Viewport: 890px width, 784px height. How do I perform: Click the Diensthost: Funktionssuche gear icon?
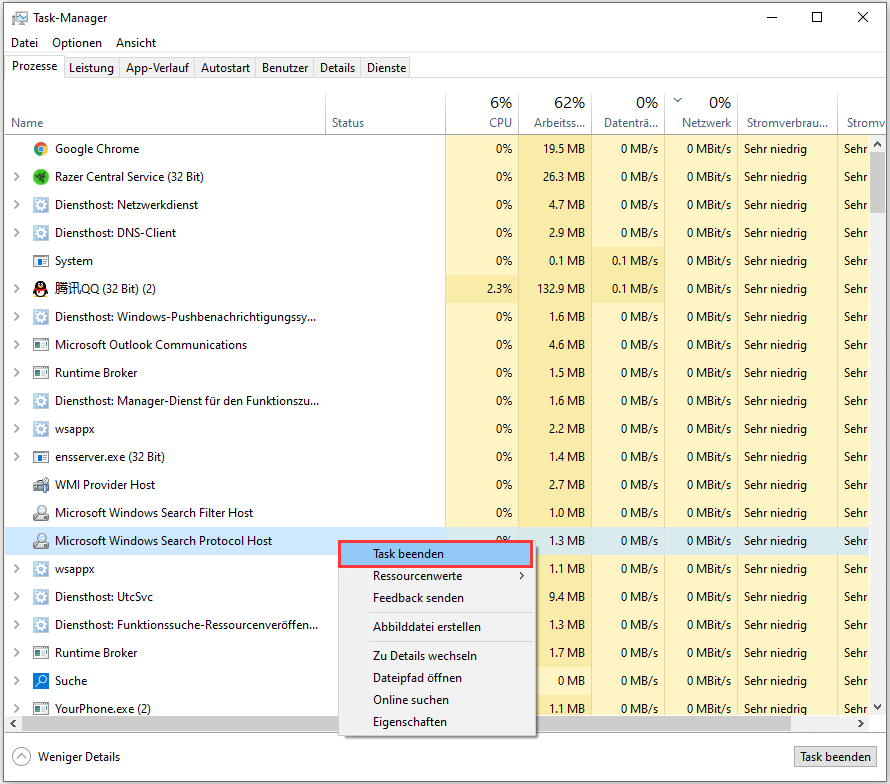[40, 625]
